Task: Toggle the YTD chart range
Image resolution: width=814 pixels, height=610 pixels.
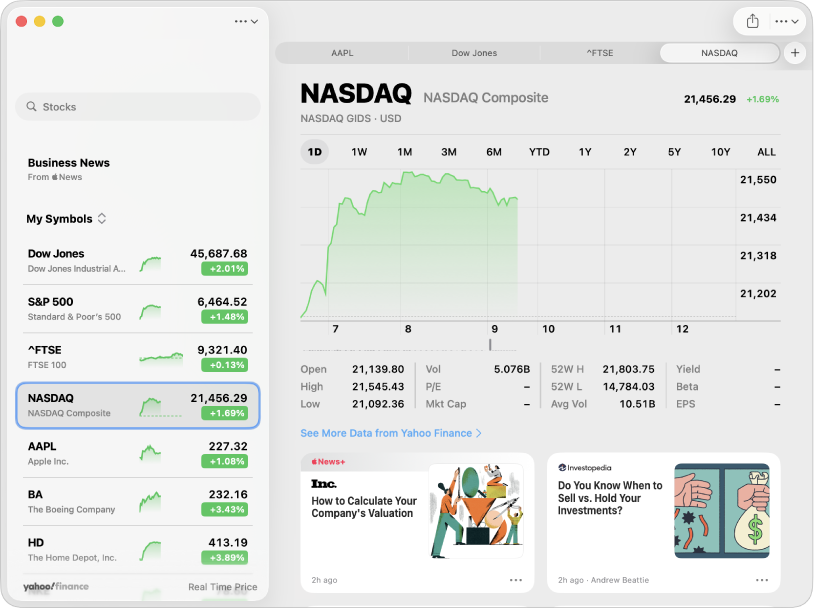Action: pos(539,152)
